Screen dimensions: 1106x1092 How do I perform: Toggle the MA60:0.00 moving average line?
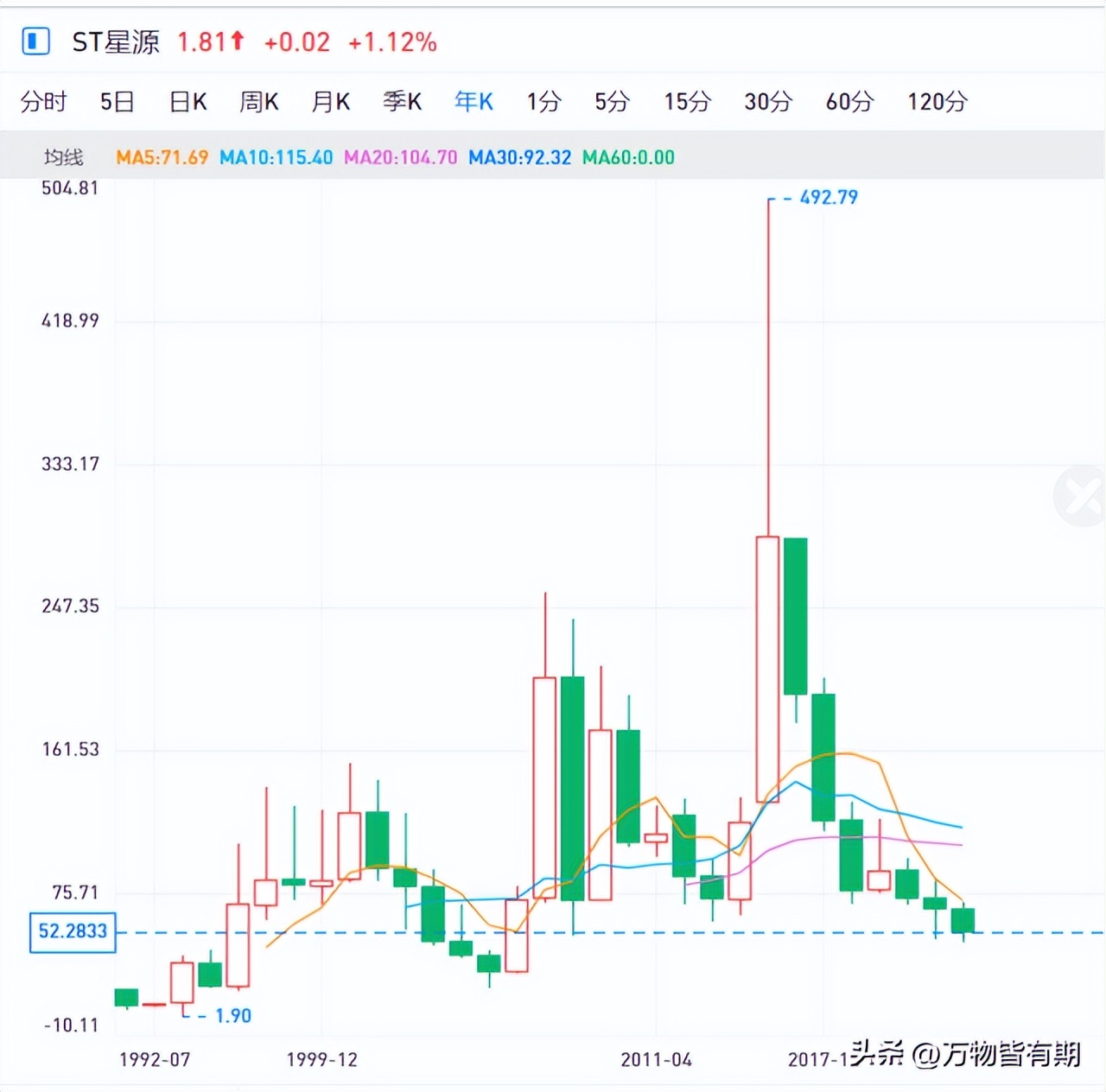(628, 158)
